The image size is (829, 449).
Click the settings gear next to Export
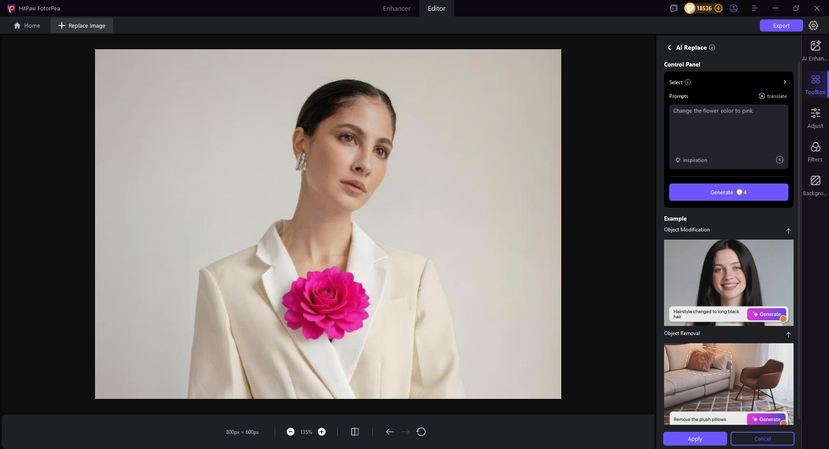(813, 25)
